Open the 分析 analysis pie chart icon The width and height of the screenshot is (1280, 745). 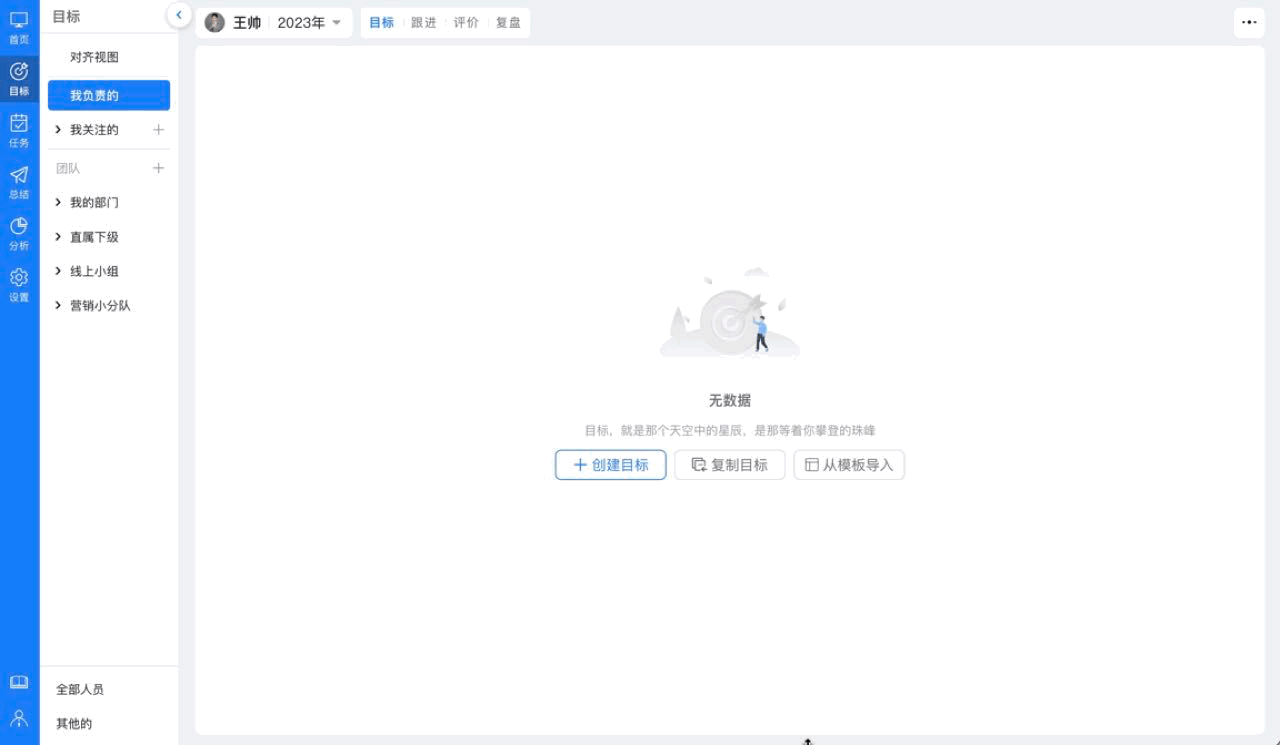click(x=19, y=233)
